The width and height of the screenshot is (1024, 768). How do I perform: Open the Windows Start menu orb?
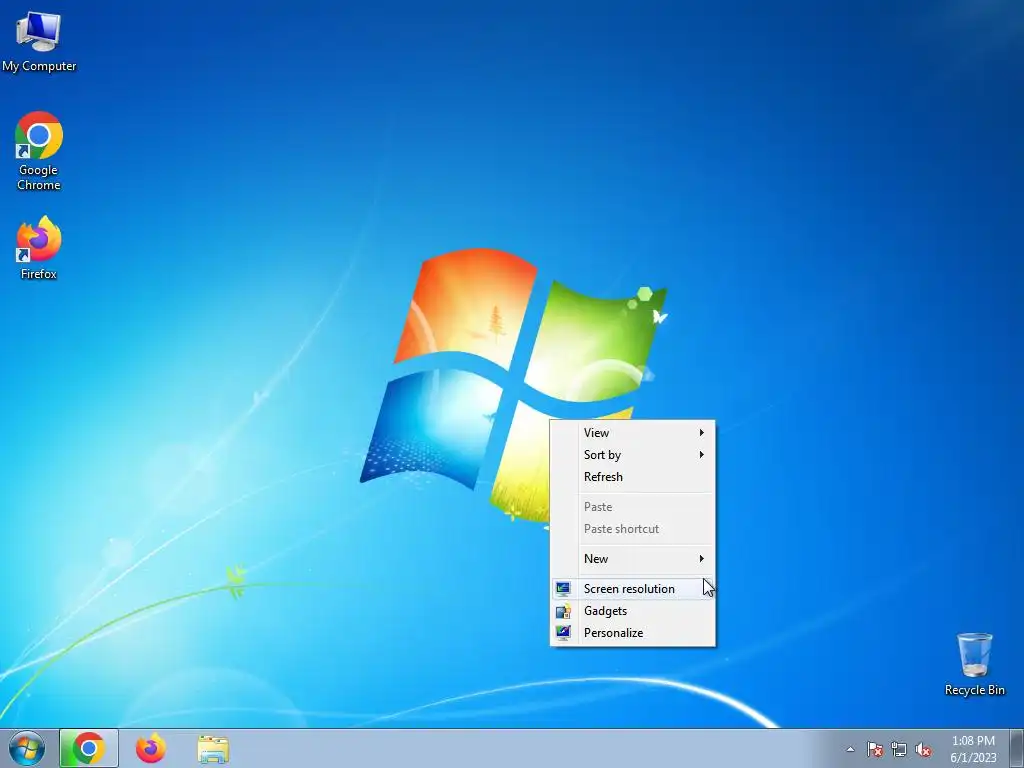coord(27,748)
